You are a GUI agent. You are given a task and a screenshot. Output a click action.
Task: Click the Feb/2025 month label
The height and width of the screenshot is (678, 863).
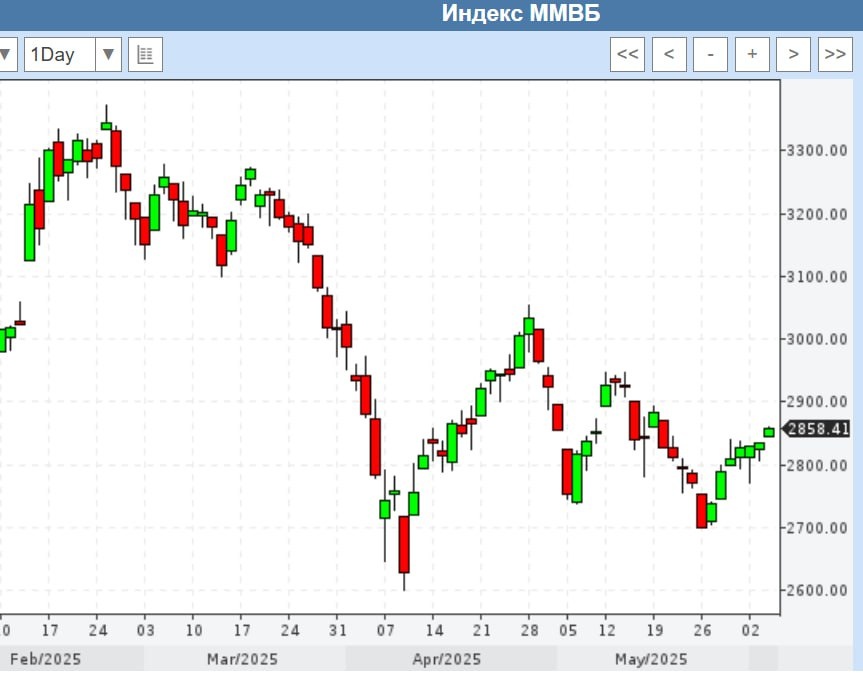pos(45,659)
